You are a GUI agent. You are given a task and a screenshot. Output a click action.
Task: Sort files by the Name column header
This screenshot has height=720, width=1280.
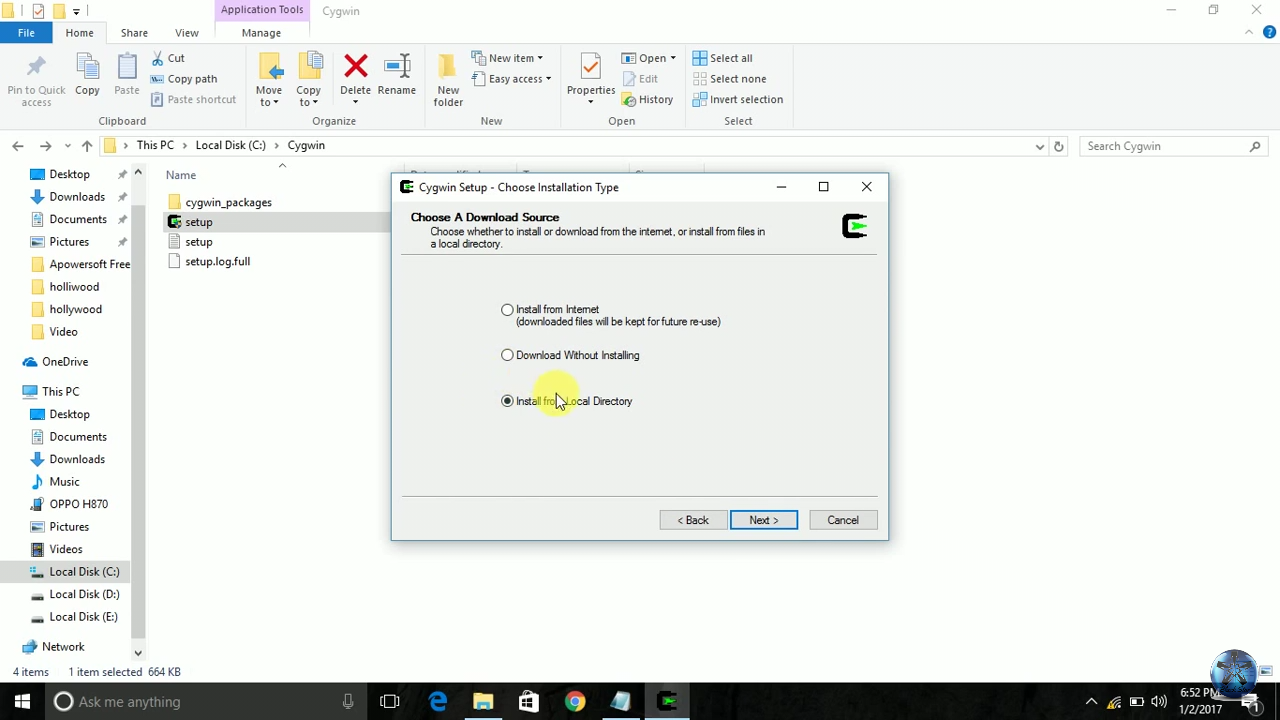(x=181, y=175)
